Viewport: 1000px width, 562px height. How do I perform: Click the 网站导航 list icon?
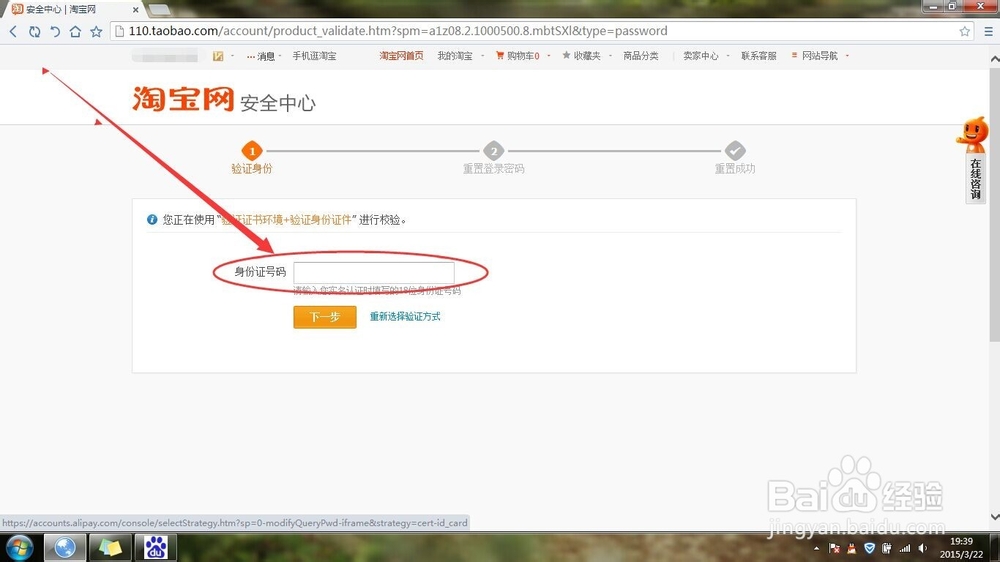794,55
